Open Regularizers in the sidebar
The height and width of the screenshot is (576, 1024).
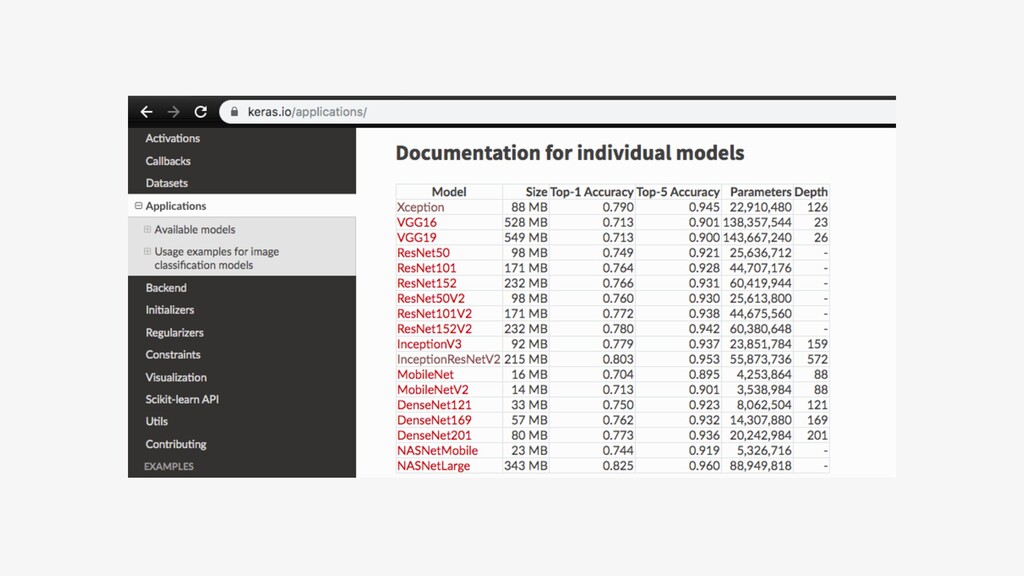(174, 332)
